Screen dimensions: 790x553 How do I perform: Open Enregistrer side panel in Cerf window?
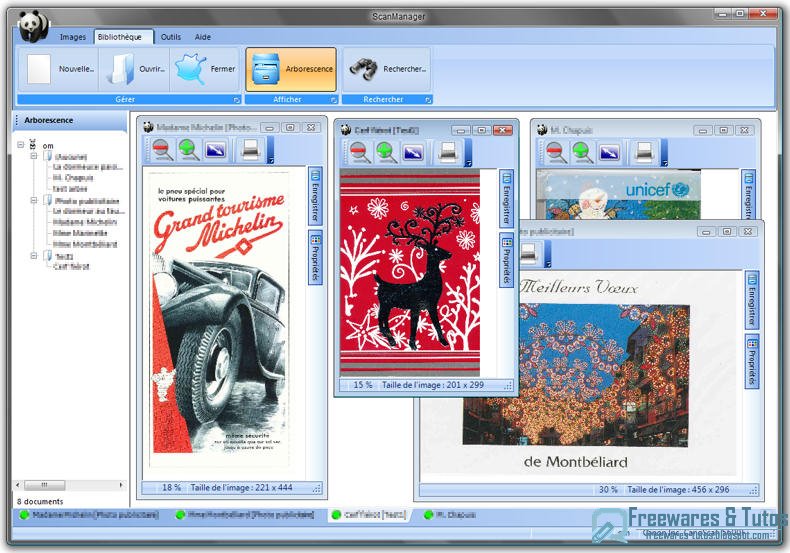(x=506, y=198)
